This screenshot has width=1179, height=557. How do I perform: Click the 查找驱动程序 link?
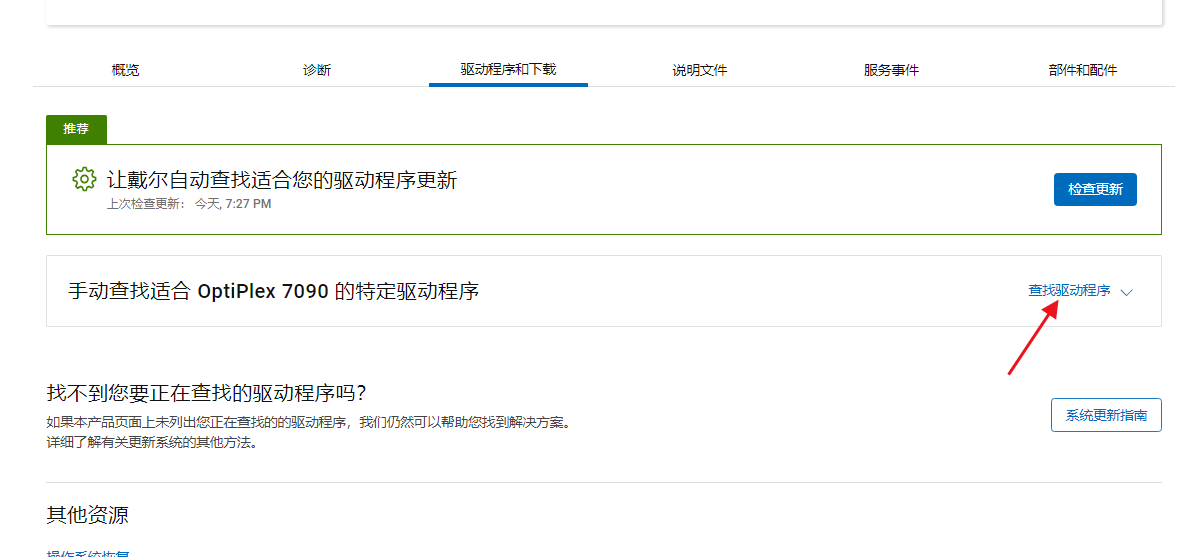[x=1069, y=291]
